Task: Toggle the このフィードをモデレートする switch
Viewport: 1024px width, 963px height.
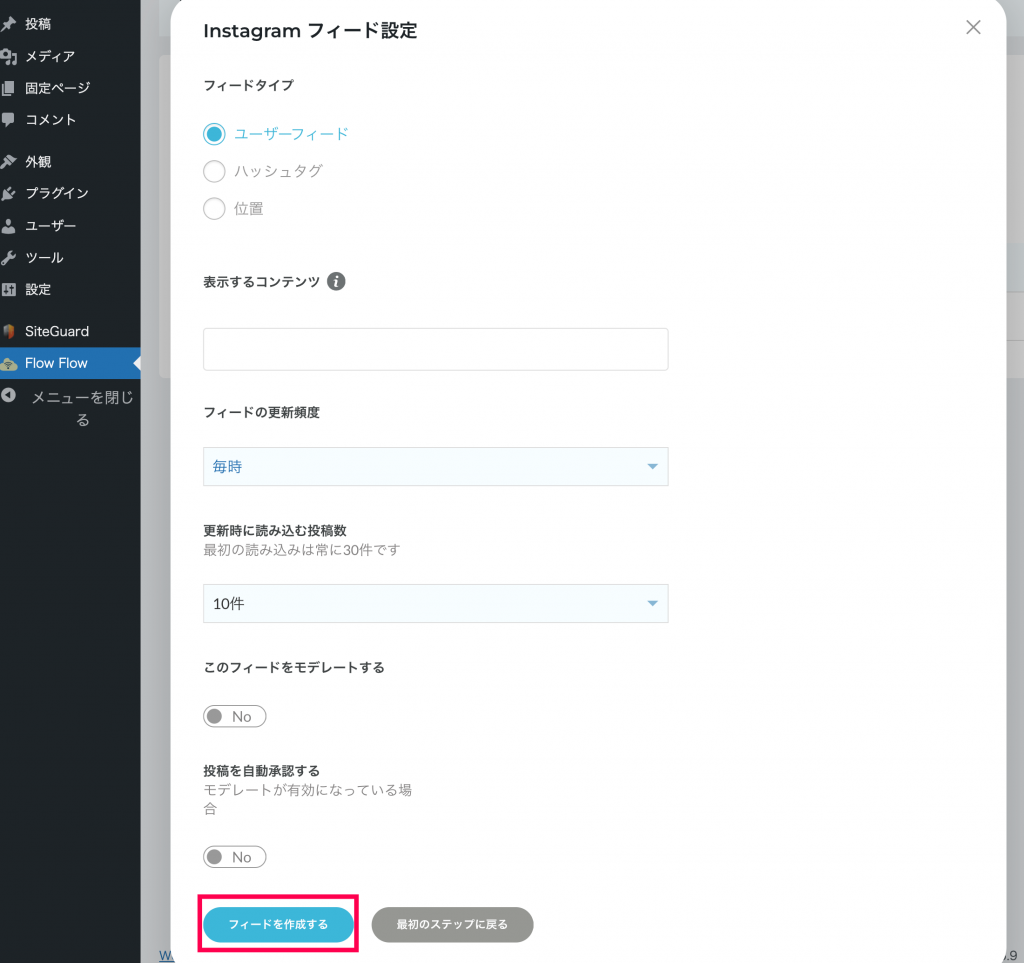Action: pos(234,716)
